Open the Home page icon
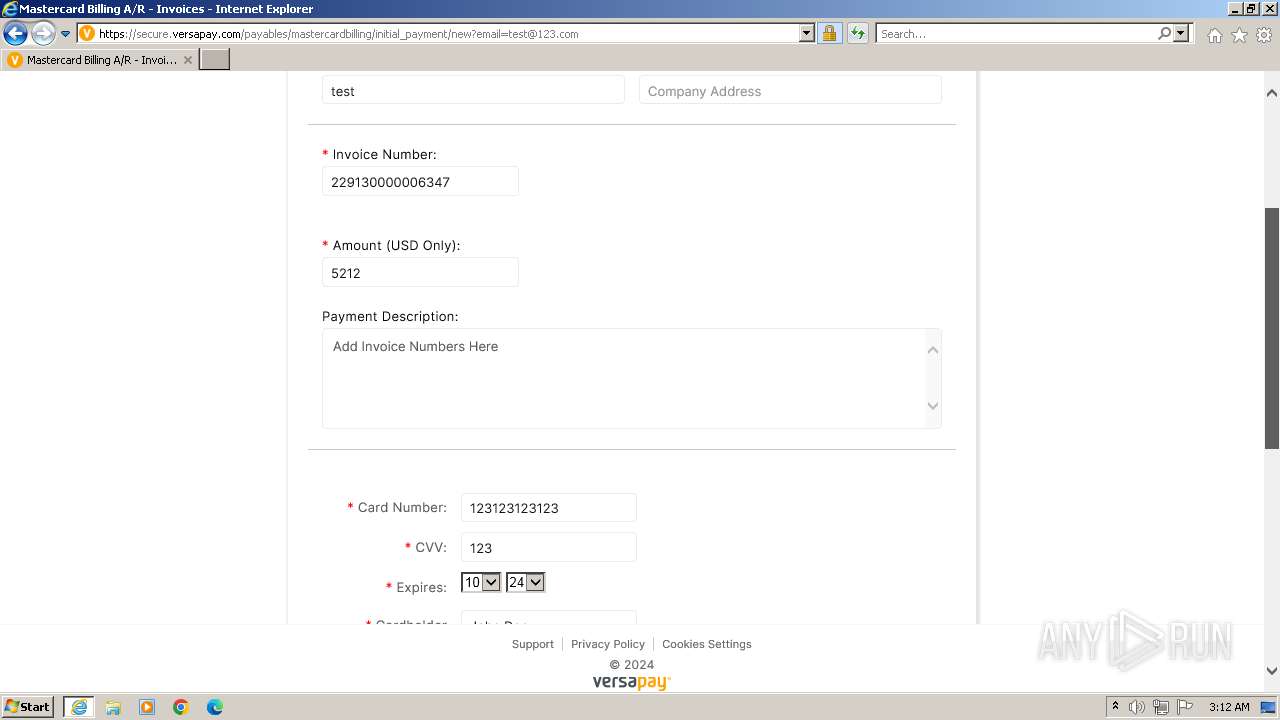The width and height of the screenshot is (1280, 720). click(x=1214, y=35)
